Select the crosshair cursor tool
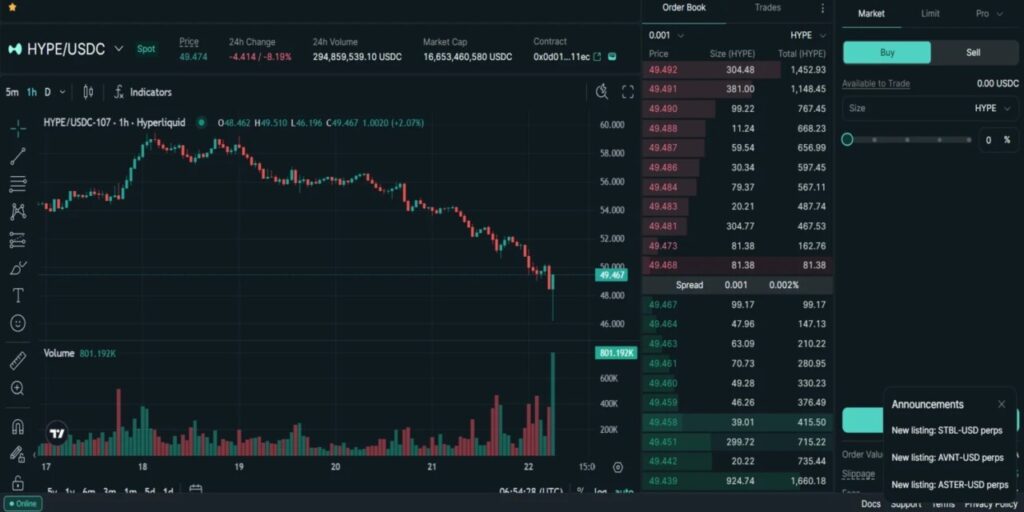The image size is (1024, 512). (18, 128)
